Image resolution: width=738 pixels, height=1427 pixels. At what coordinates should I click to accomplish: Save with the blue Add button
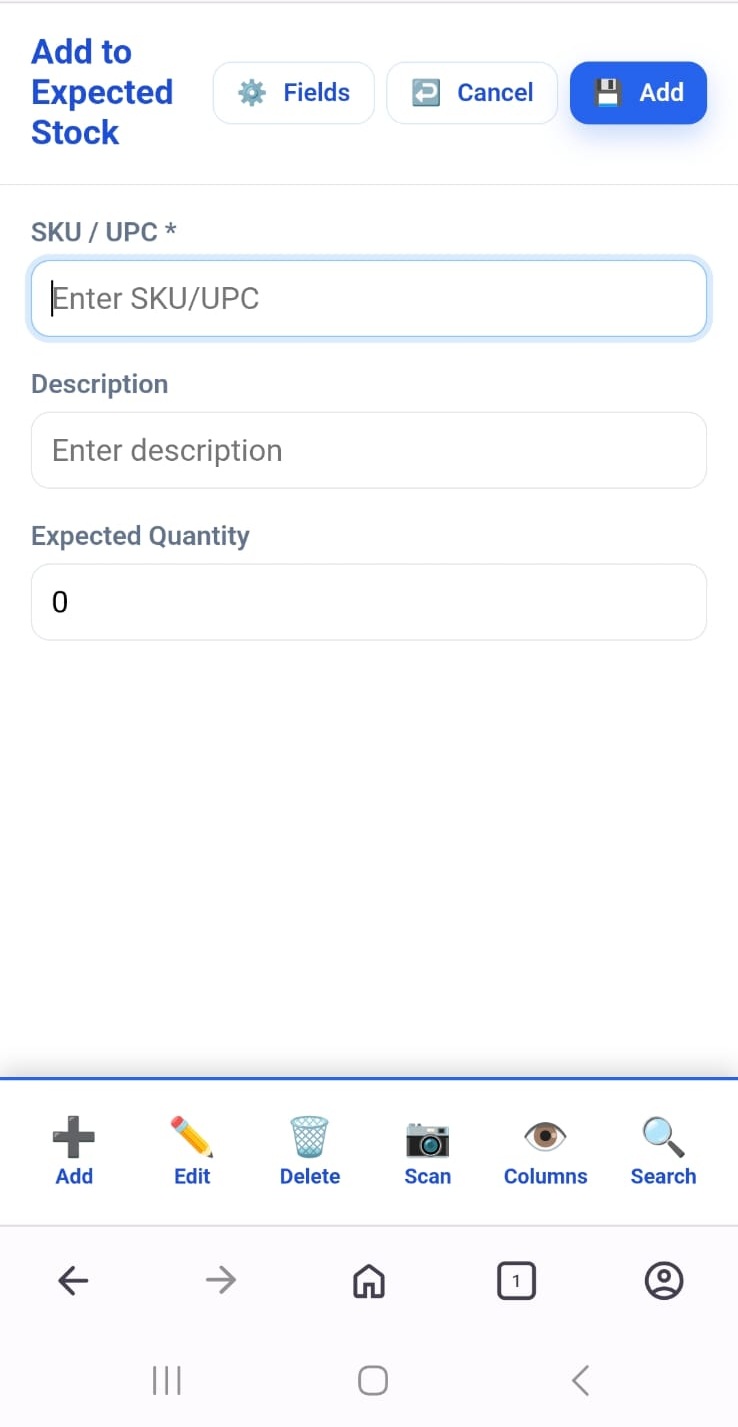point(638,93)
